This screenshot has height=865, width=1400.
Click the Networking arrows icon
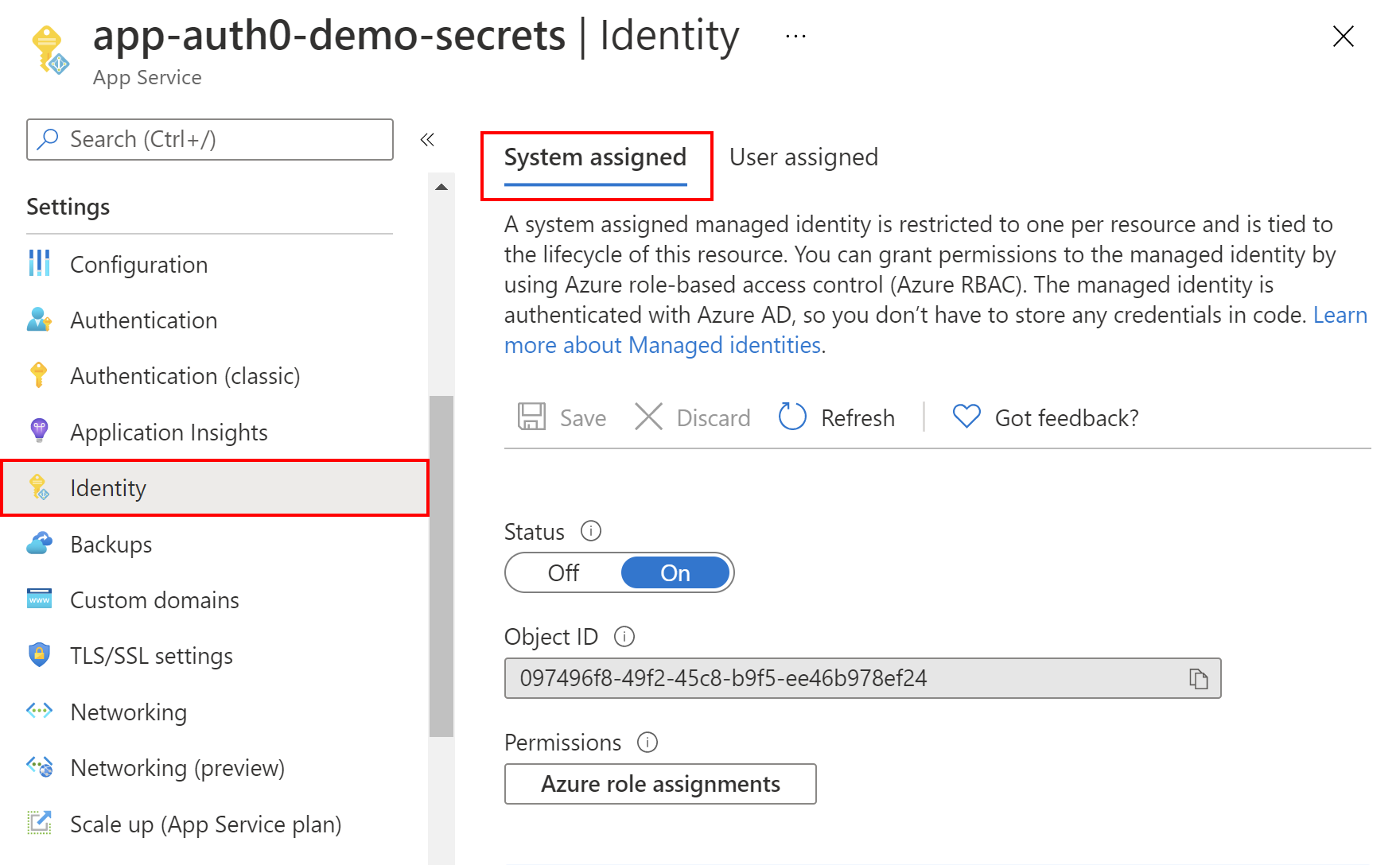tap(39, 711)
